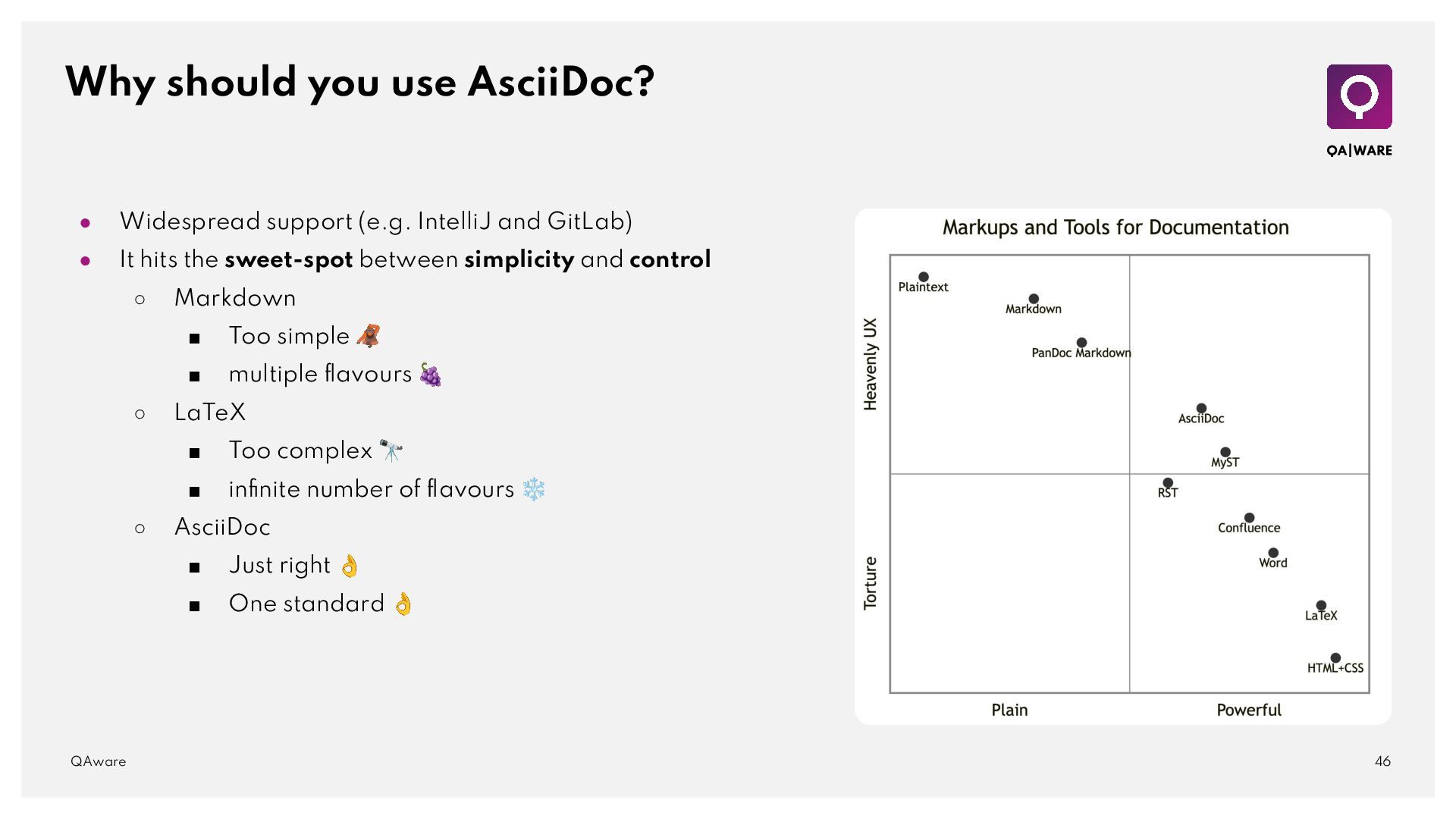Select the AsciiDoc data point in chart
Screen dimensions: 1456x819
(x=1201, y=409)
